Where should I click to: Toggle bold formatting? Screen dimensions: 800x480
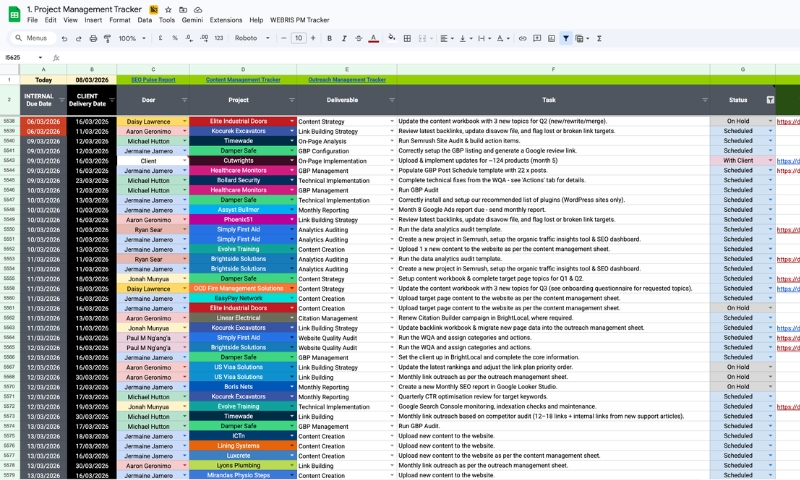click(x=329, y=38)
